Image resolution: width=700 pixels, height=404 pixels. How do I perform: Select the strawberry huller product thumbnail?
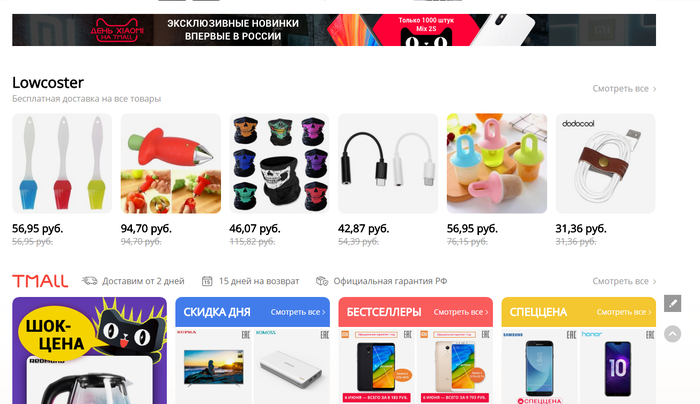(x=171, y=163)
